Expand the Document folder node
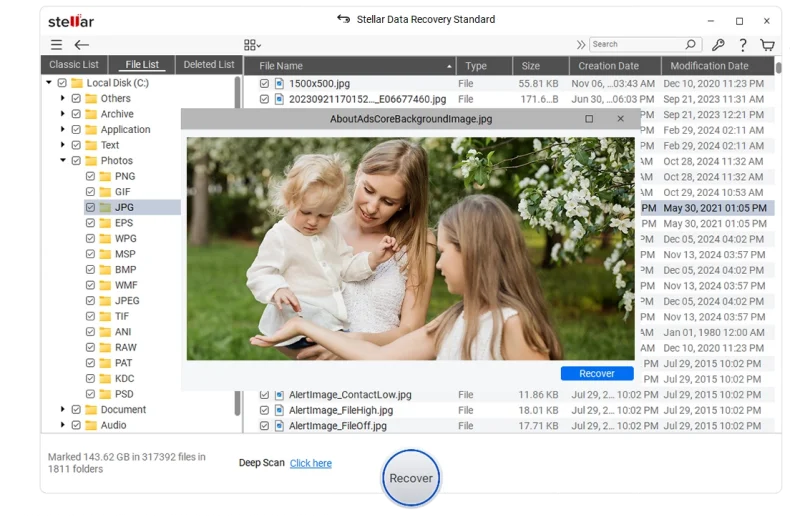This screenshot has height=517, width=800. coord(63,410)
